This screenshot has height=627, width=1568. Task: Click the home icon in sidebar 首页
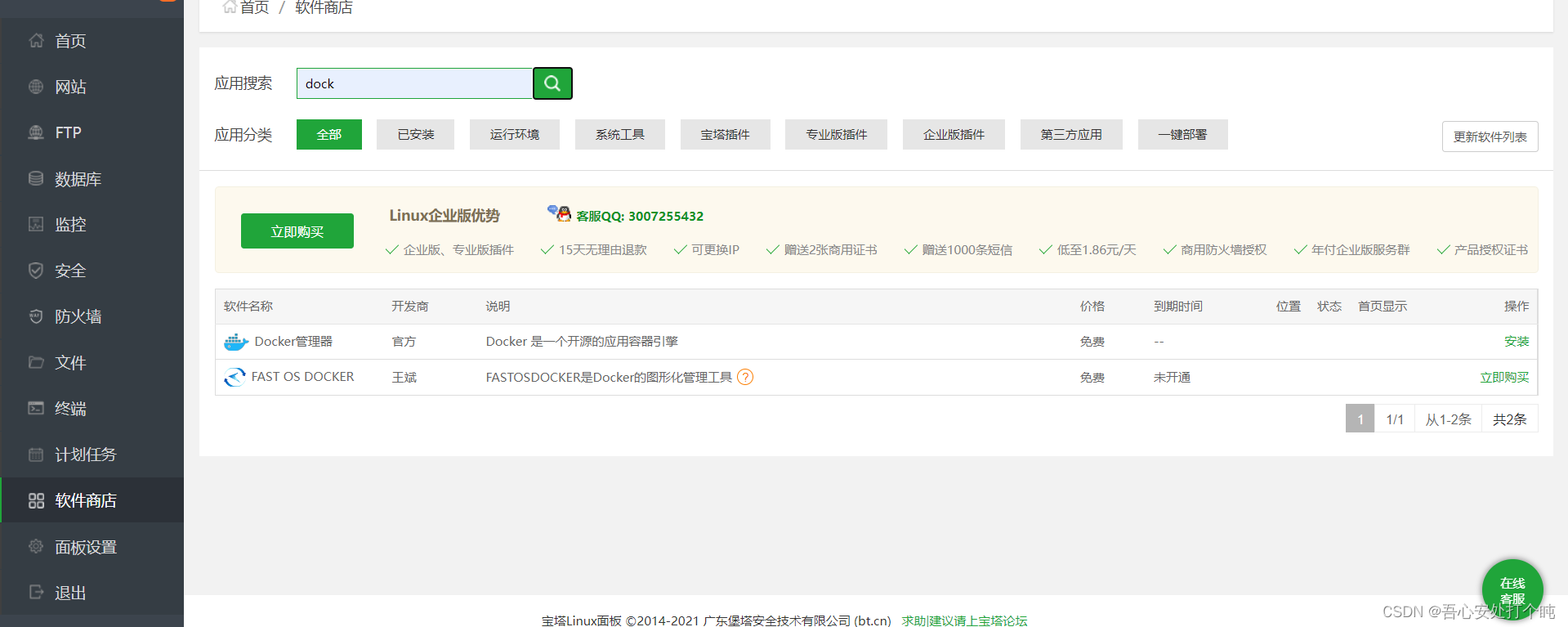[36, 40]
